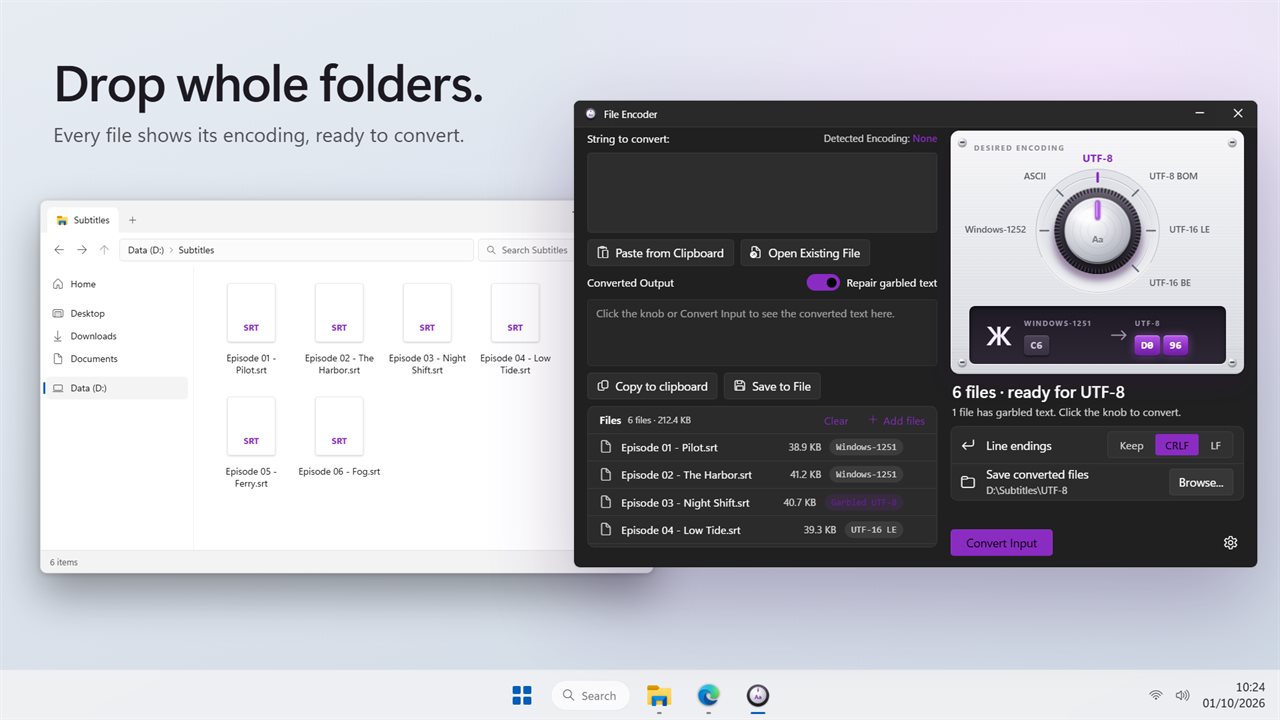Click the Convert Input button
This screenshot has width=1280, height=720.
pyautogui.click(x=1001, y=543)
